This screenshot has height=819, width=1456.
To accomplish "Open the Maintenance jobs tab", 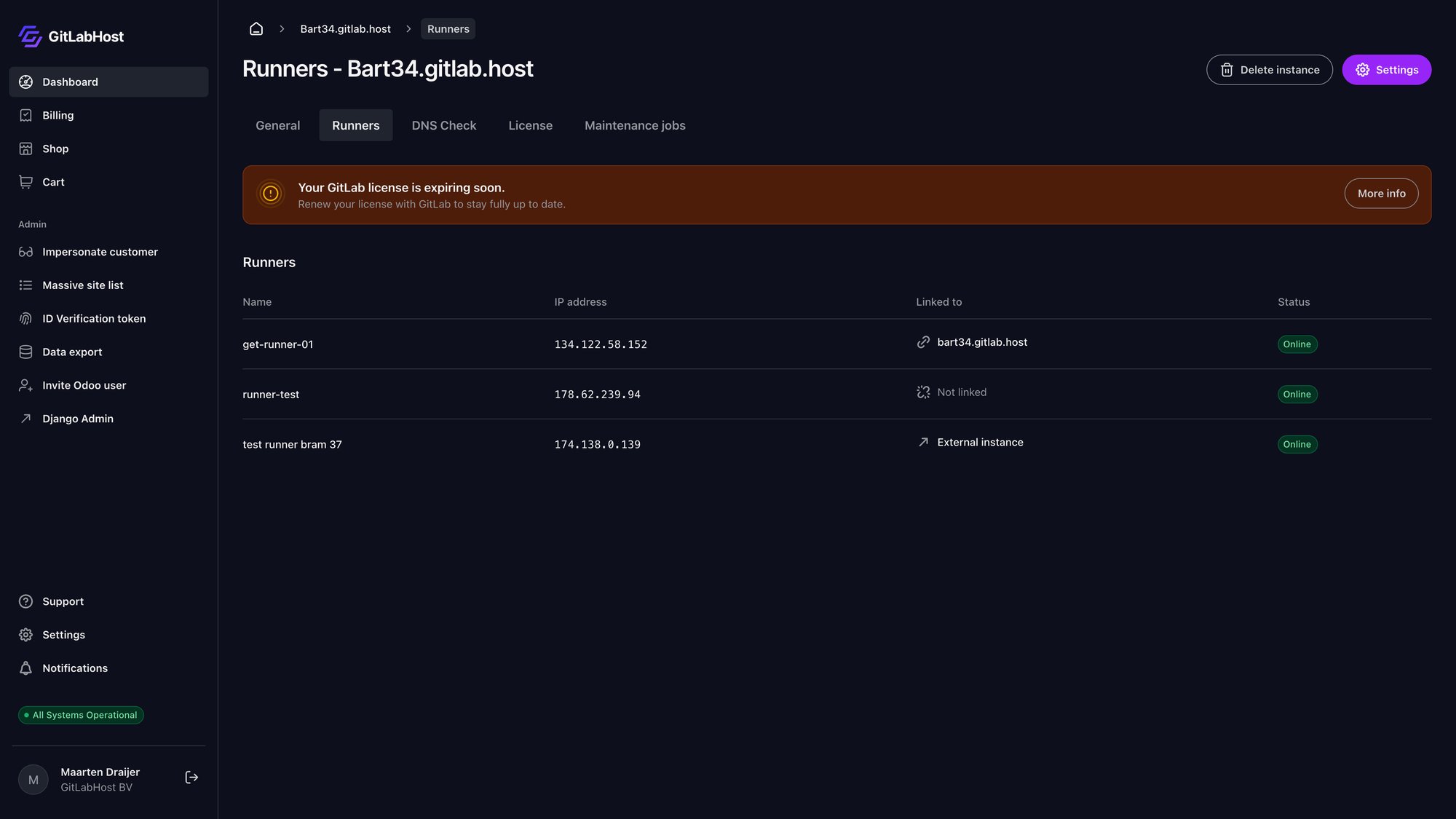I will coord(634,125).
